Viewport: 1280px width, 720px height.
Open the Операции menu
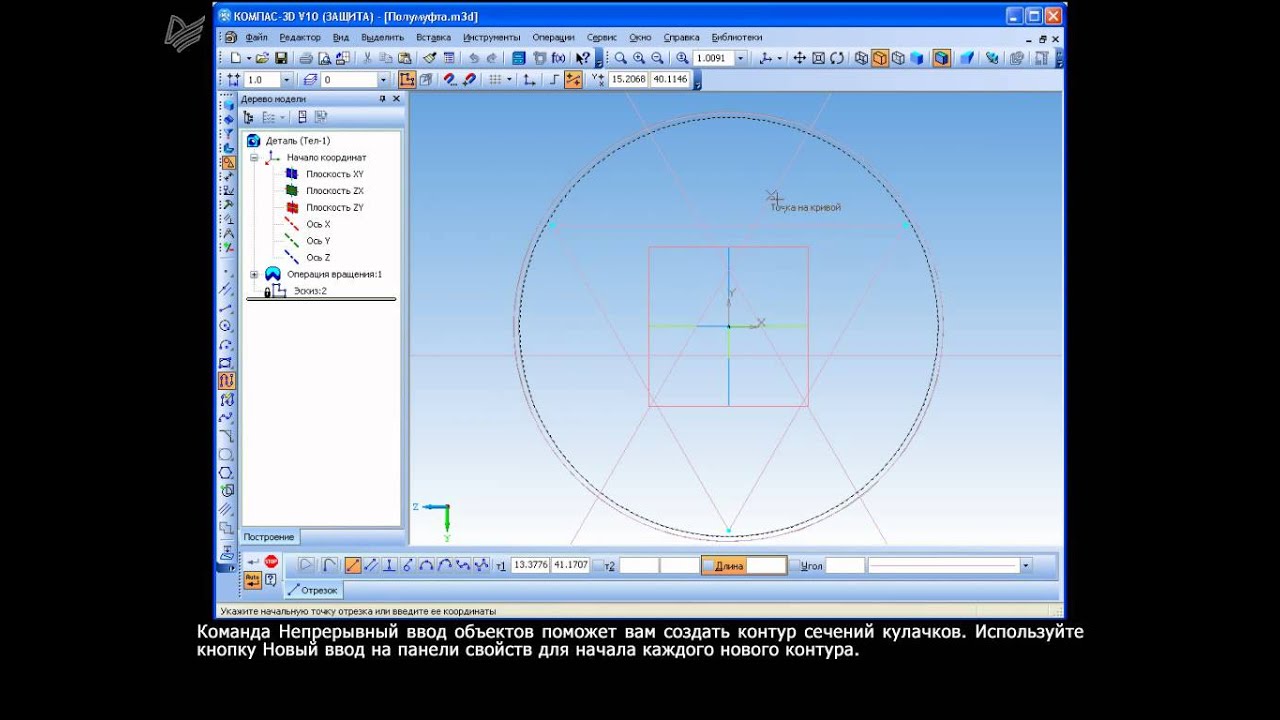click(x=553, y=37)
